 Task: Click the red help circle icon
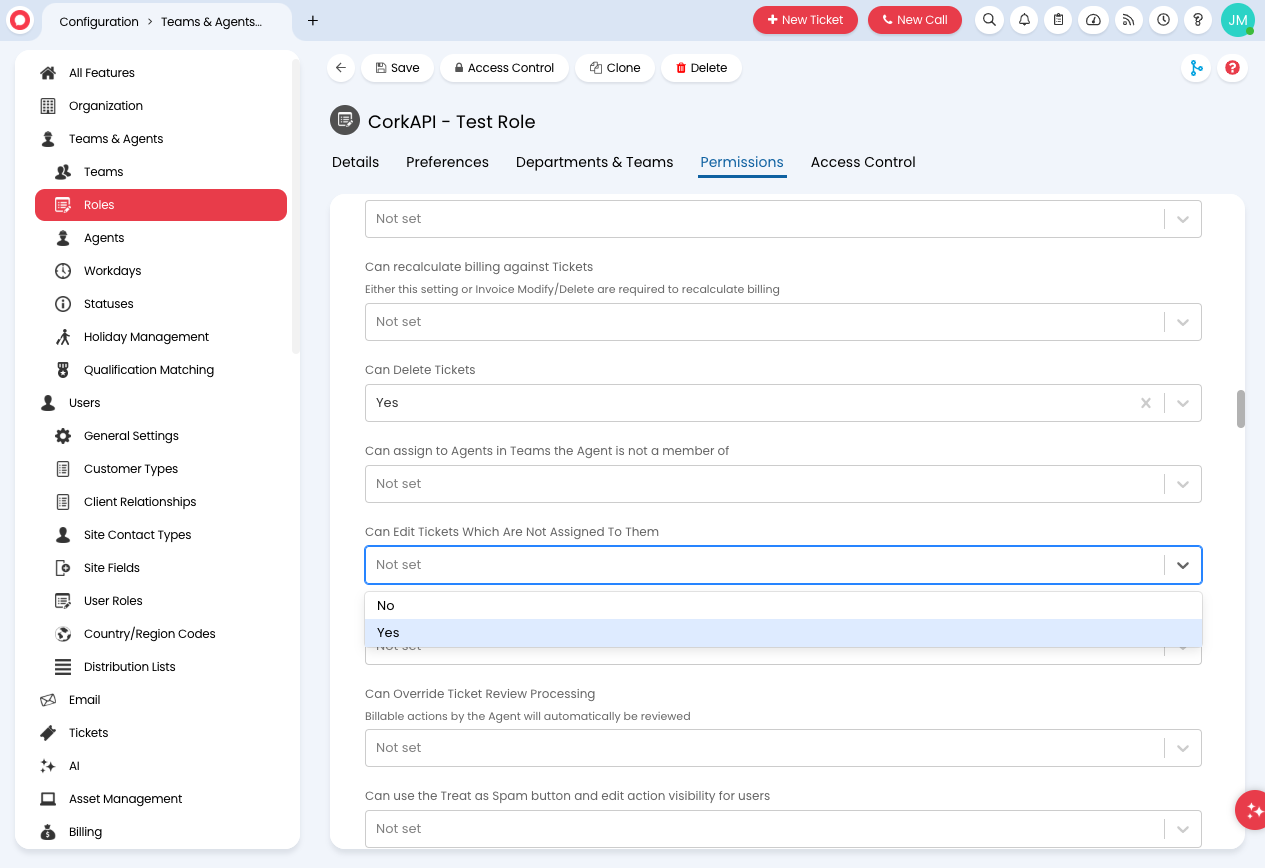(1233, 68)
